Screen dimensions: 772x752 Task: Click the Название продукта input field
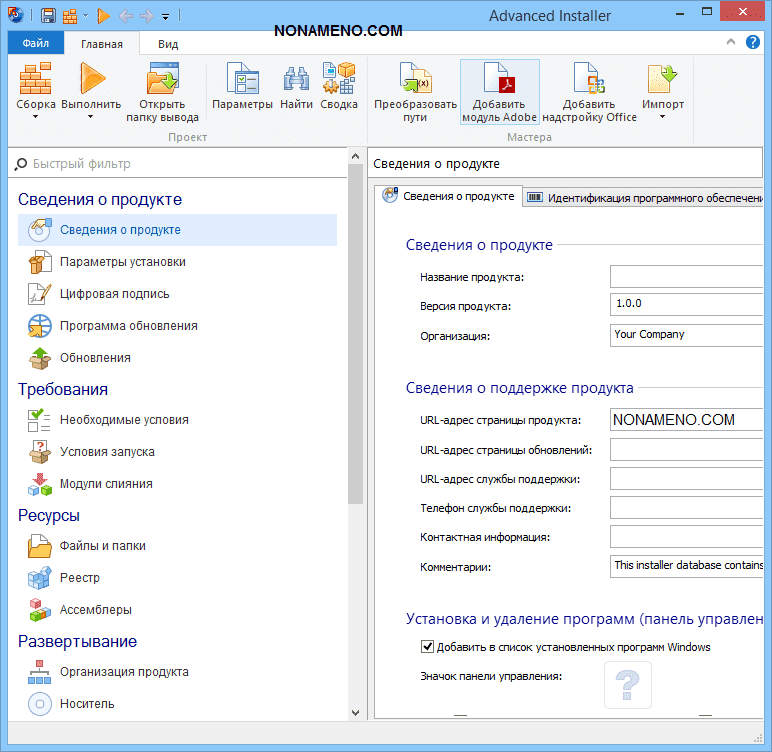coord(686,277)
